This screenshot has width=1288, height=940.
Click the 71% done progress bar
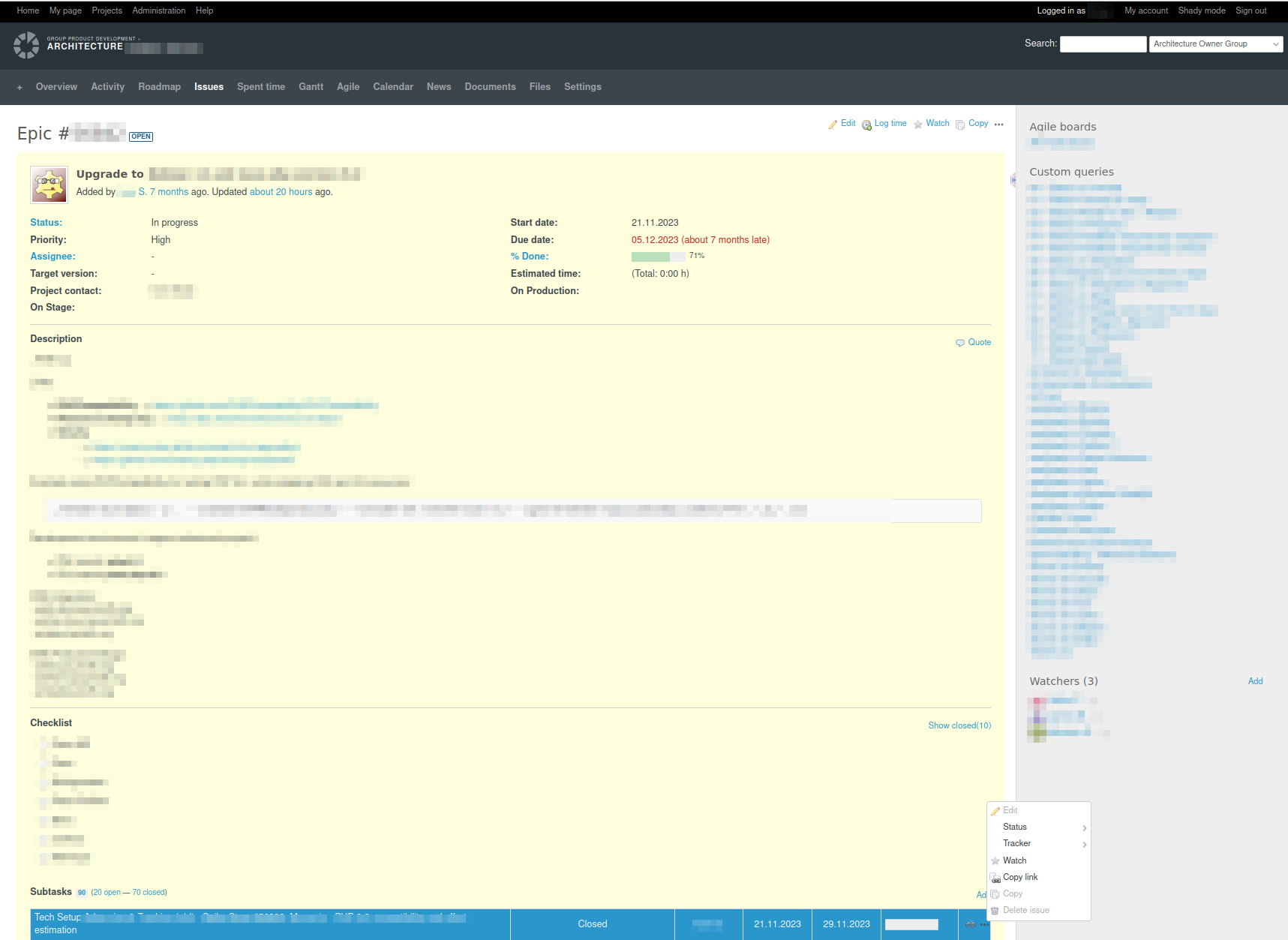point(658,257)
